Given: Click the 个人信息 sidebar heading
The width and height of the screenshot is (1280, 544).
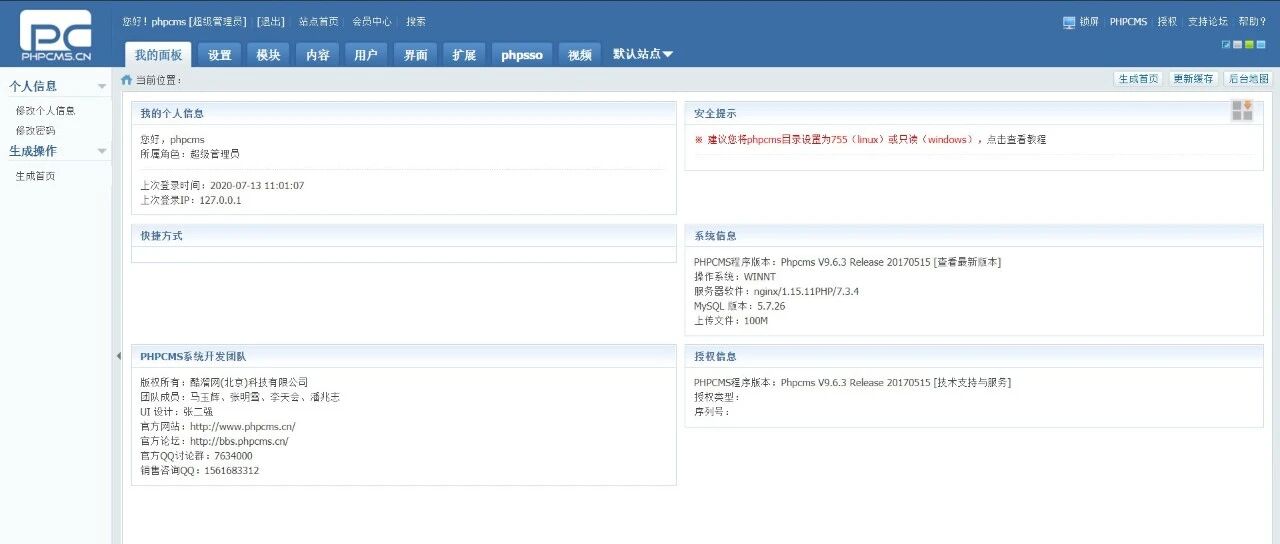Looking at the screenshot, I should pyautogui.click(x=33, y=86).
